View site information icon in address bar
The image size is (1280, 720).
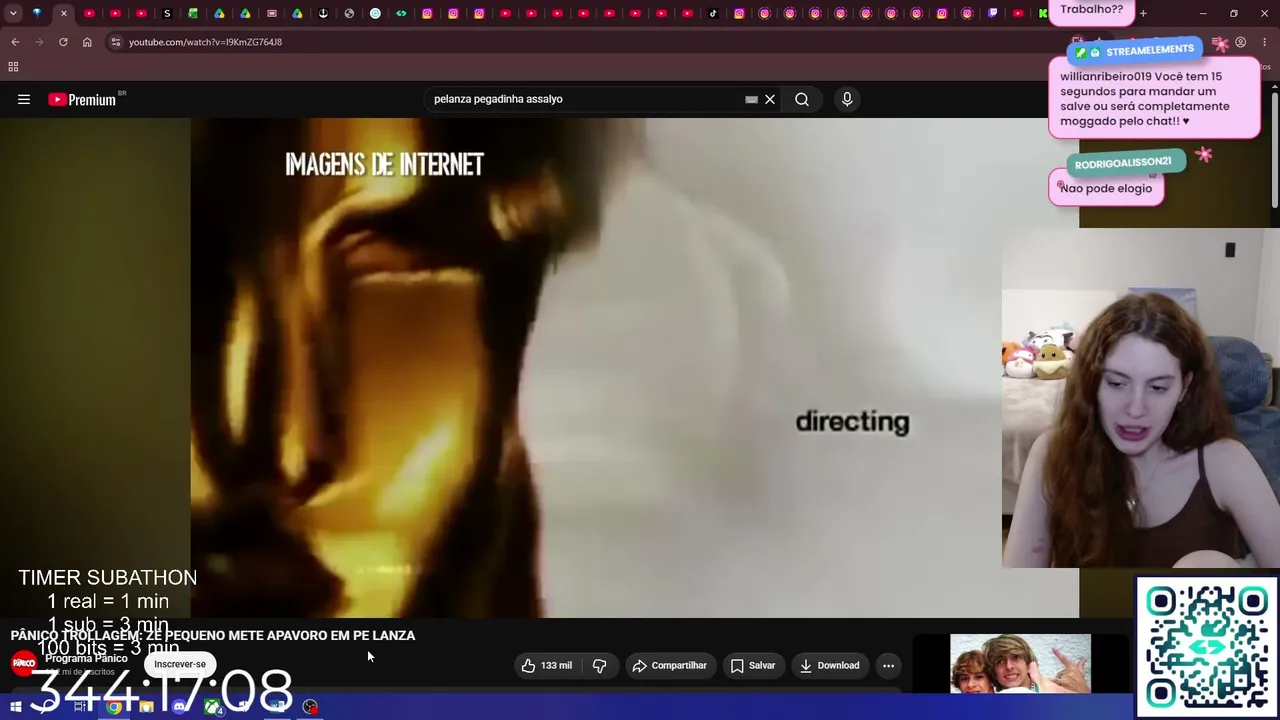(116, 42)
